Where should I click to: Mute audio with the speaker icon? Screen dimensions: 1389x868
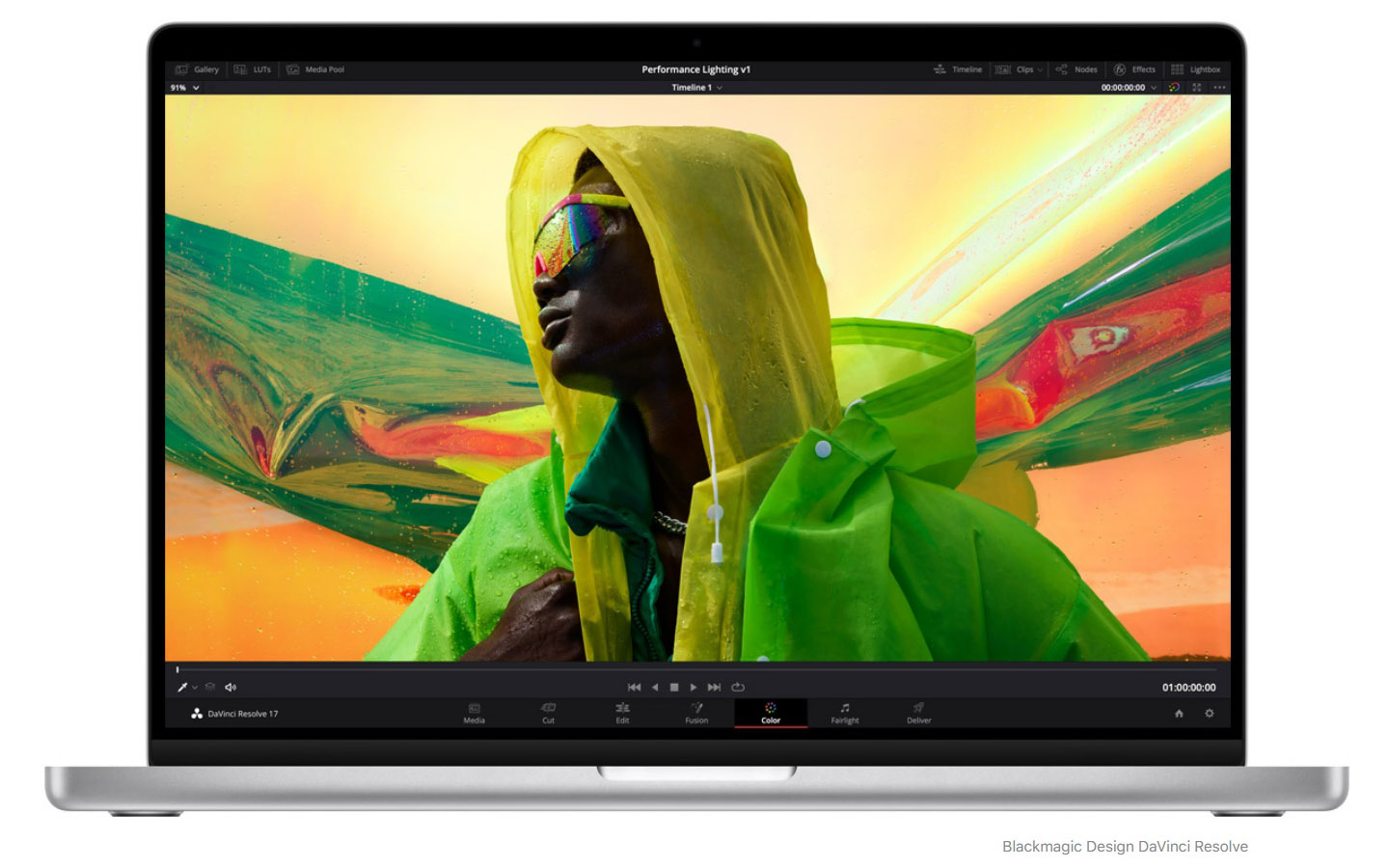coord(230,687)
